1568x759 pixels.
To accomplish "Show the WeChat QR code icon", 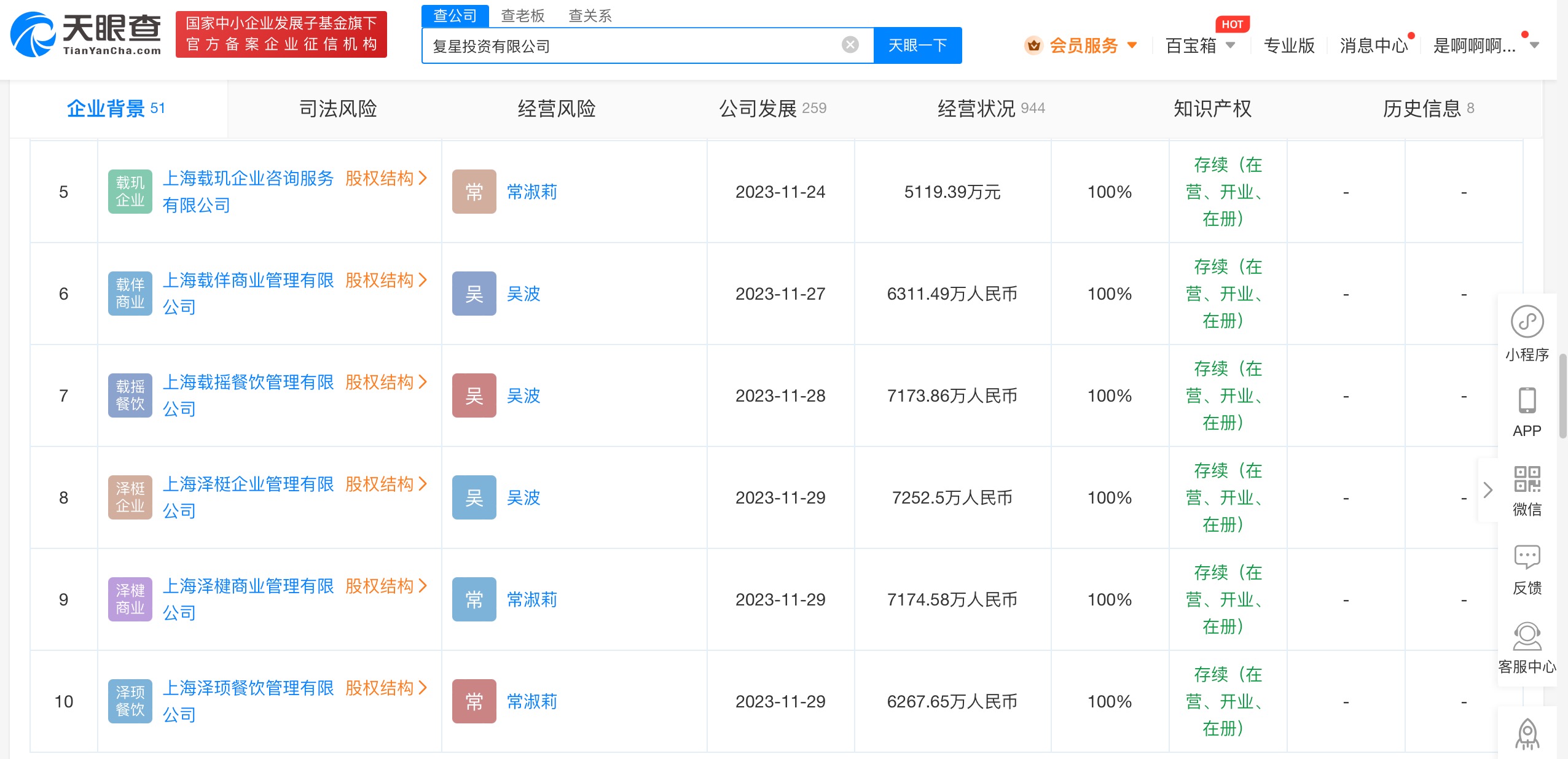I will click(1527, 480).
